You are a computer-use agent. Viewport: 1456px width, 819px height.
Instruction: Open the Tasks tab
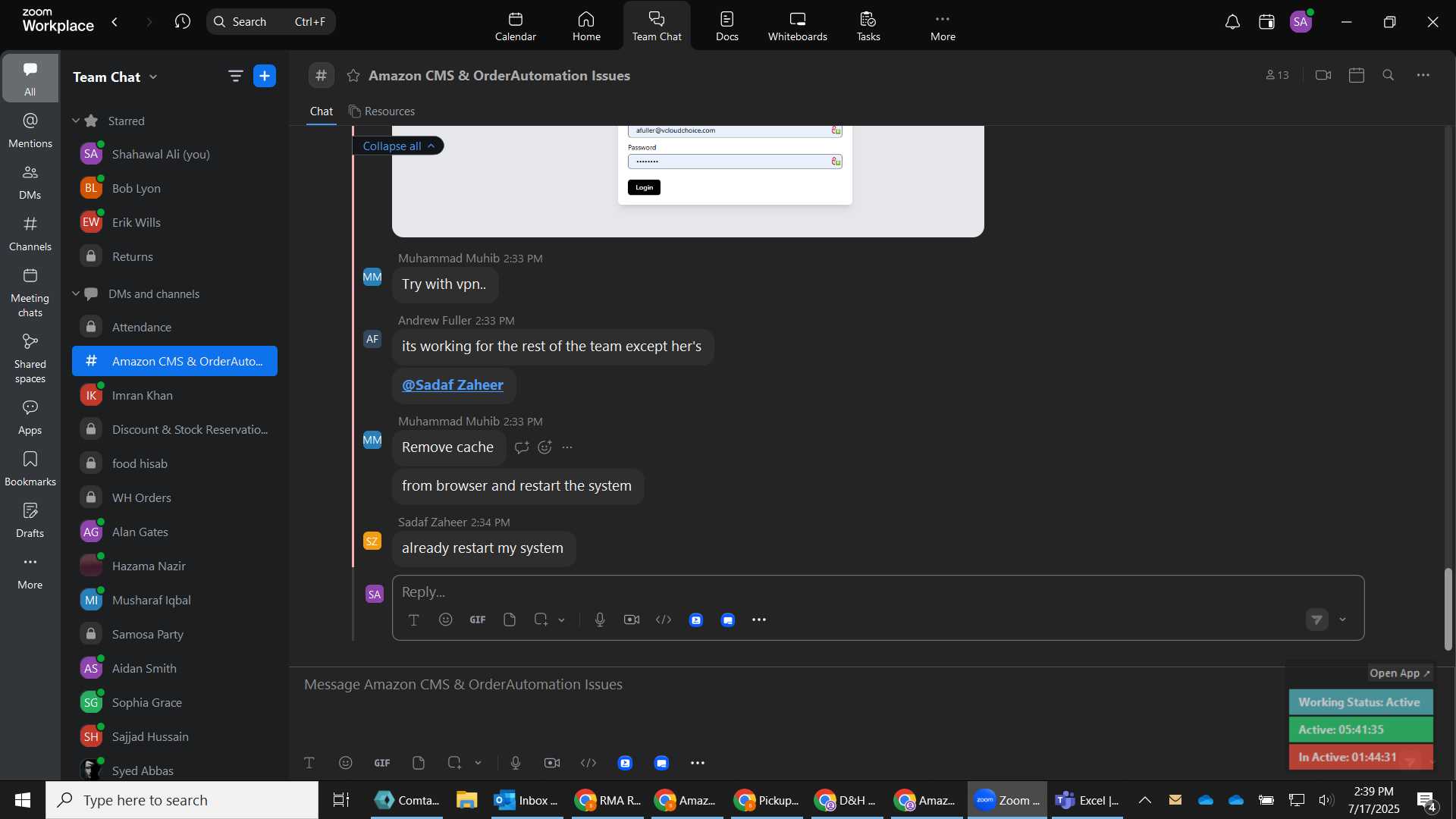[x=868, y=26]
